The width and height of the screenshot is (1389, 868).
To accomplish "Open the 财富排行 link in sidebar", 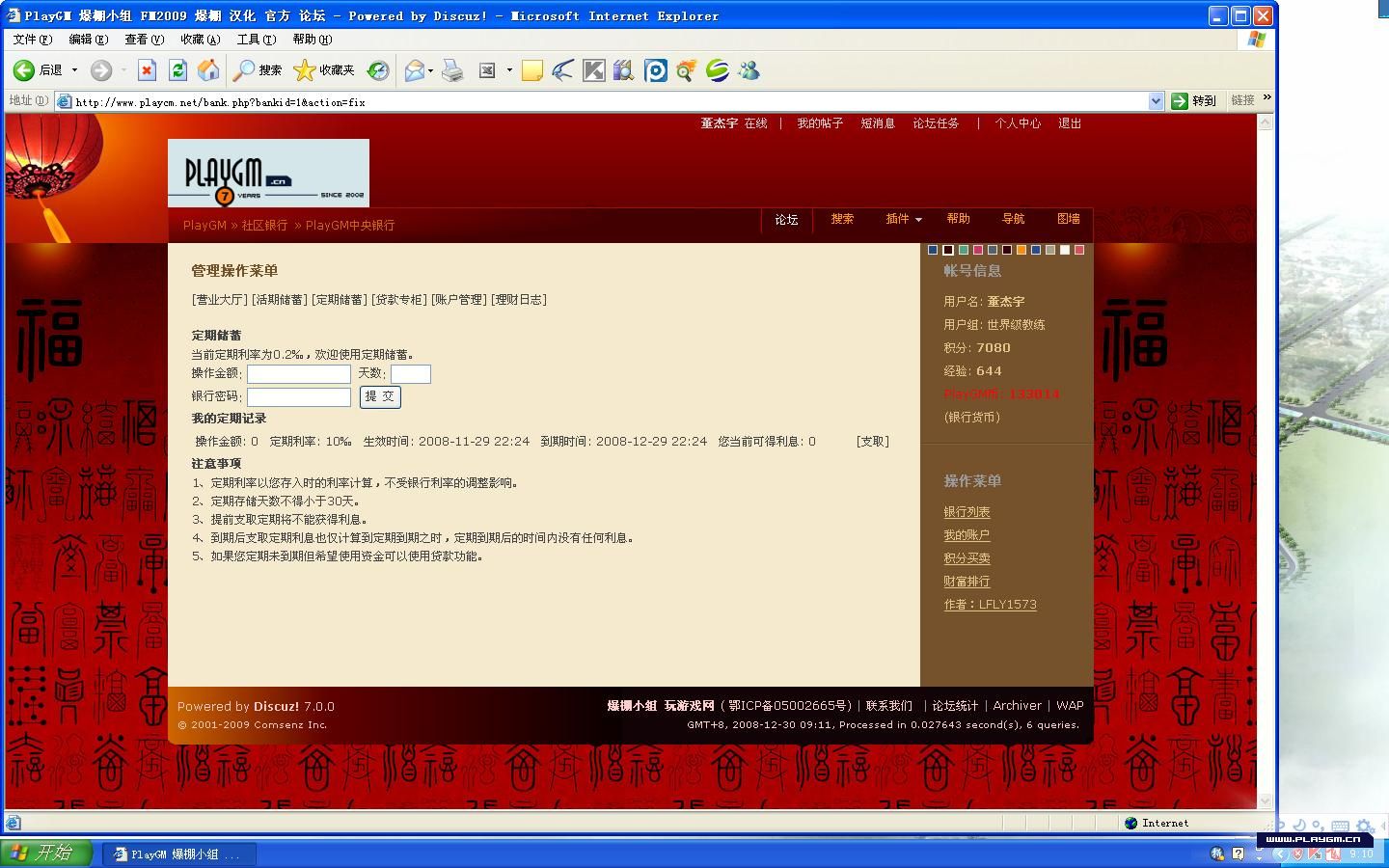I will pos(967,582).
